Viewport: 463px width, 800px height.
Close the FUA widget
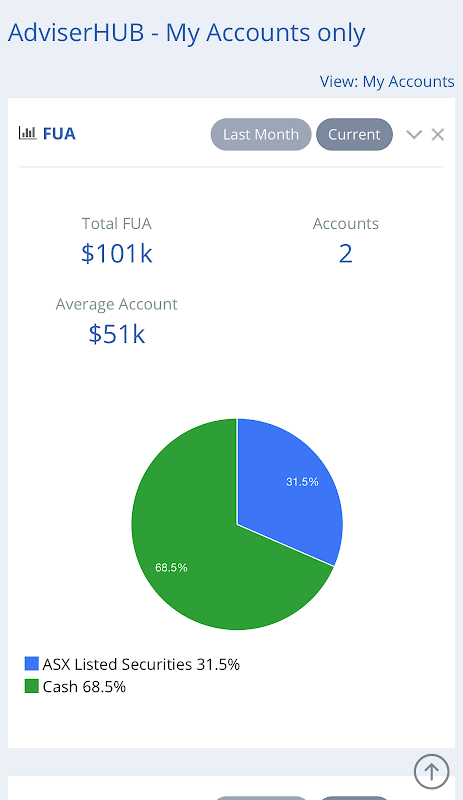pyautogui.click(x=437, y=135)
